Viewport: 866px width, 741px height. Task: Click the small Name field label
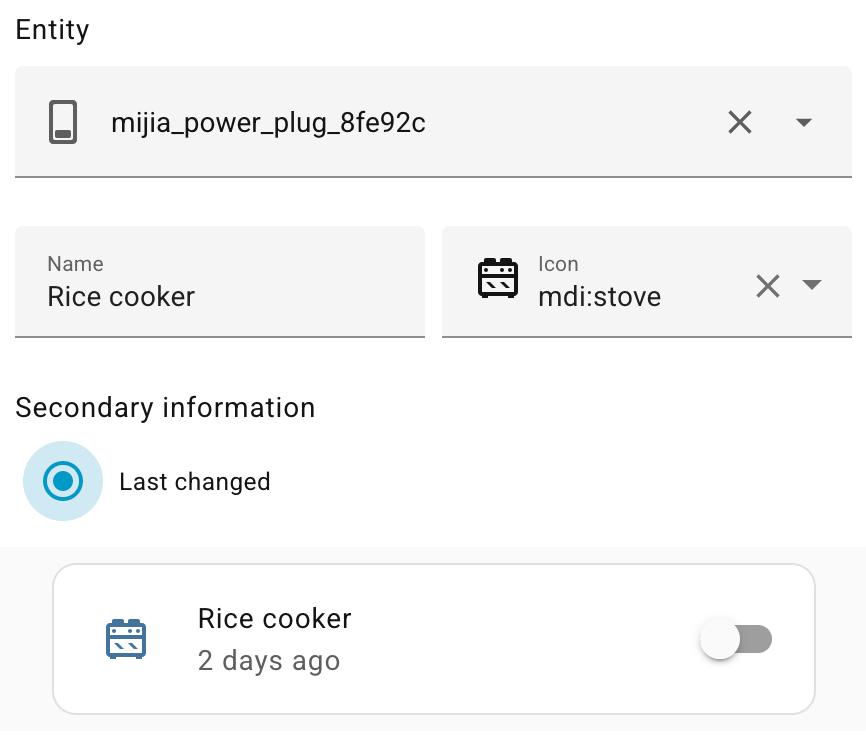point(75,264)
